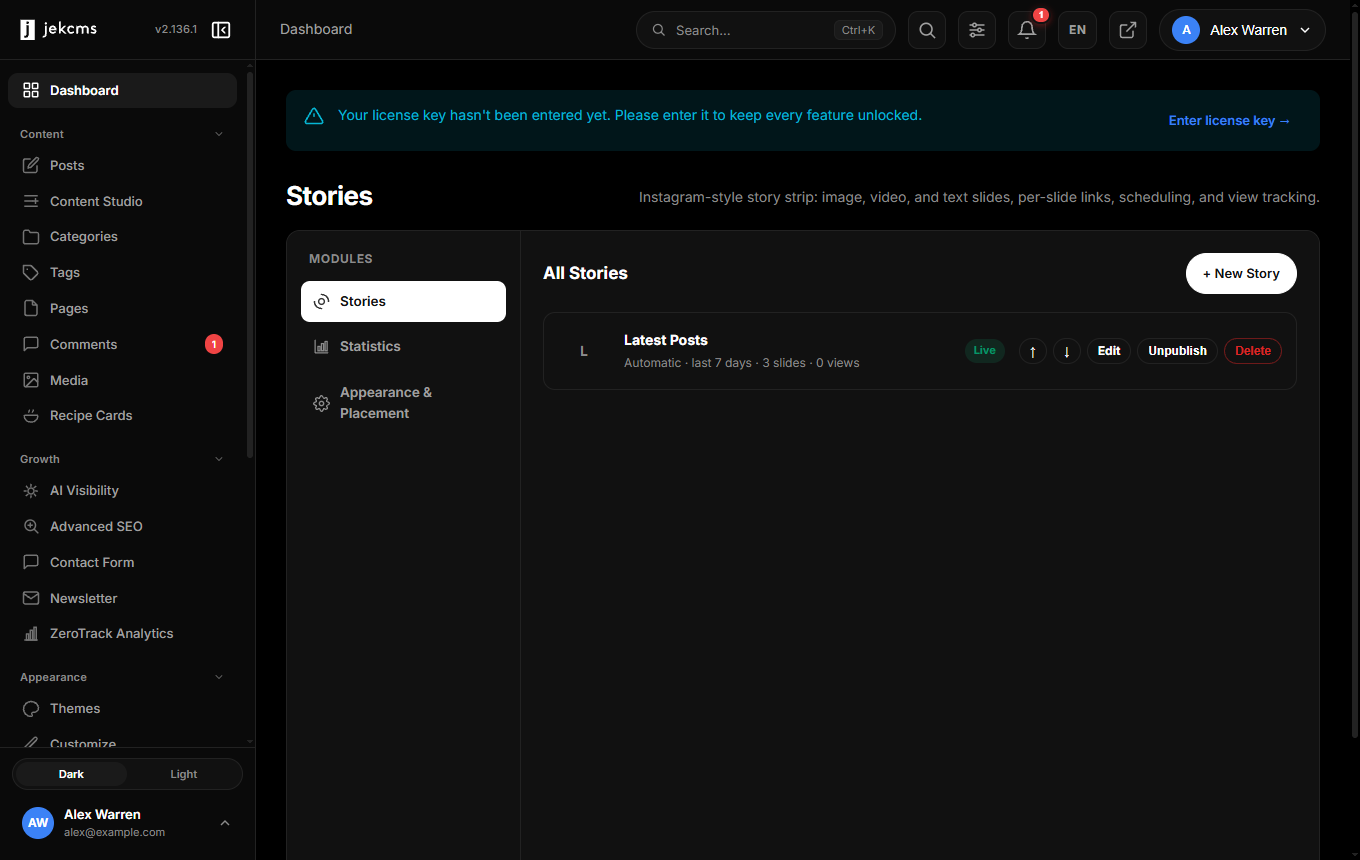Click the sidebar vertical scrollbar
1360x860 pixels.
250,265
